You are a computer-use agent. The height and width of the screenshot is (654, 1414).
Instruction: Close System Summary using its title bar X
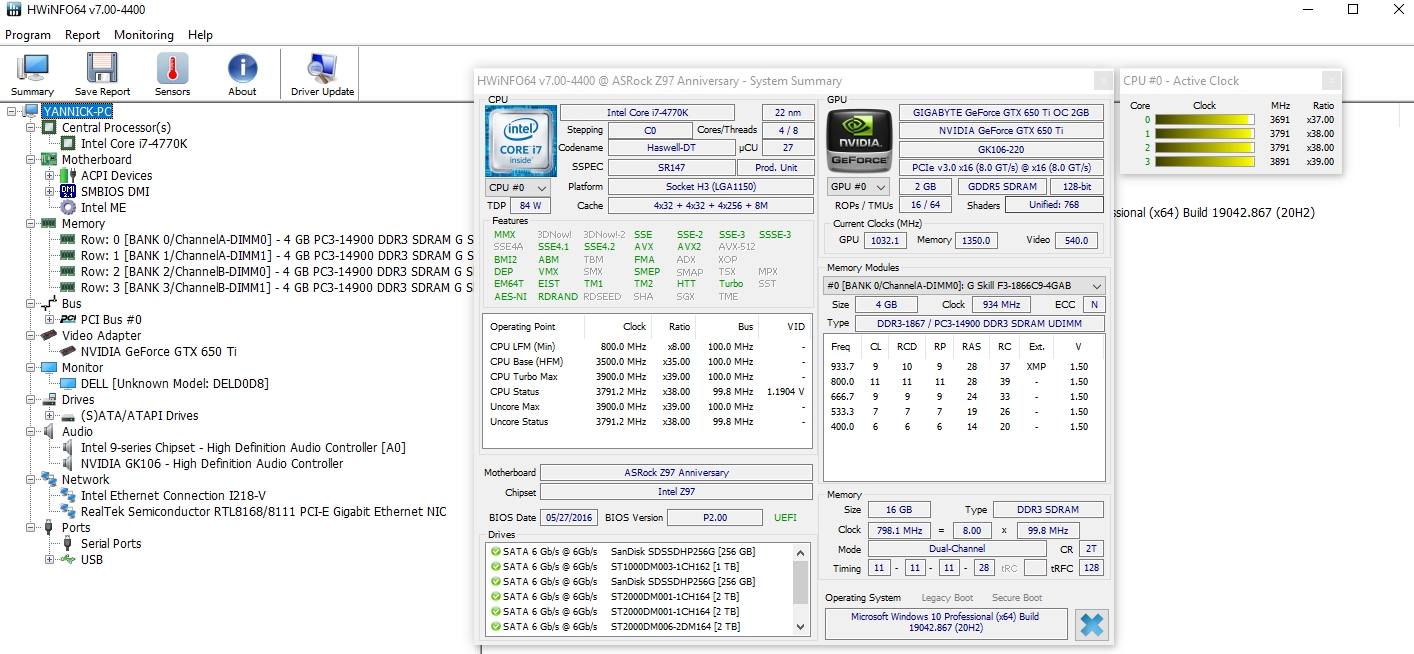[x=1103, y=81]
